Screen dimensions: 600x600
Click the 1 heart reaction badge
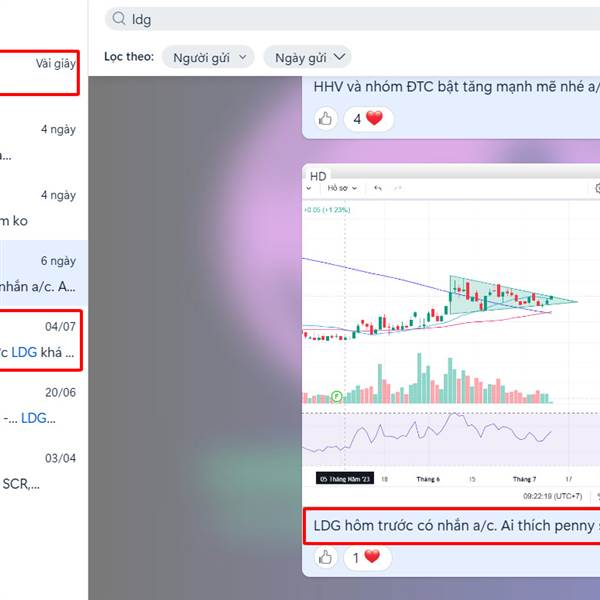(367, 558)
